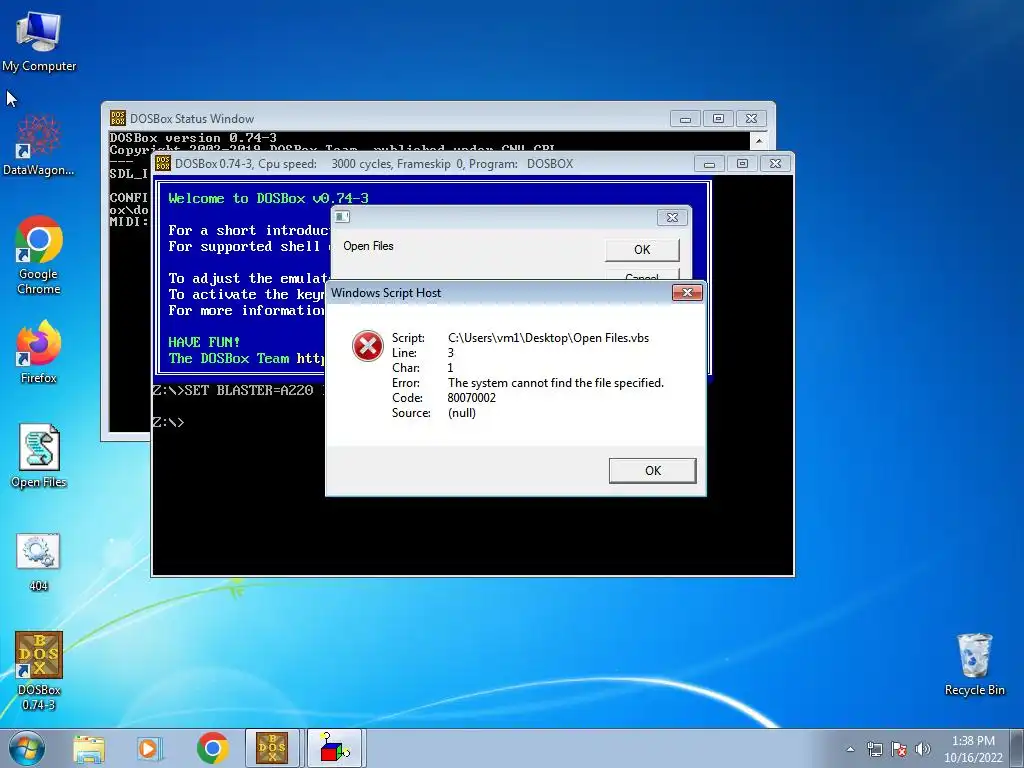The width and height of the screenshot is (1024, 768).
Task: Click OK in Windows Script Host error
Action: pos(652,471)
